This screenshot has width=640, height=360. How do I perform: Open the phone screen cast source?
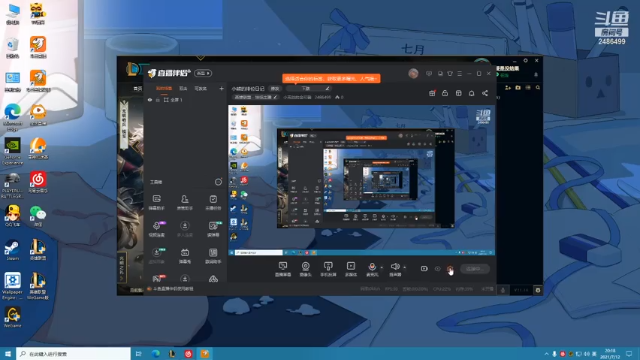point(328,269)
